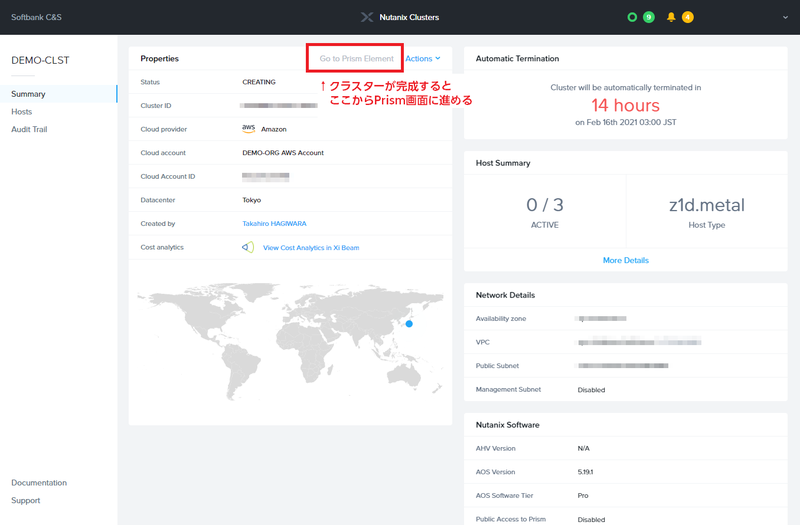Open the green circle status indicator
Image resolution: width=800 pixels, height=525 pixels.
[632, 17]
